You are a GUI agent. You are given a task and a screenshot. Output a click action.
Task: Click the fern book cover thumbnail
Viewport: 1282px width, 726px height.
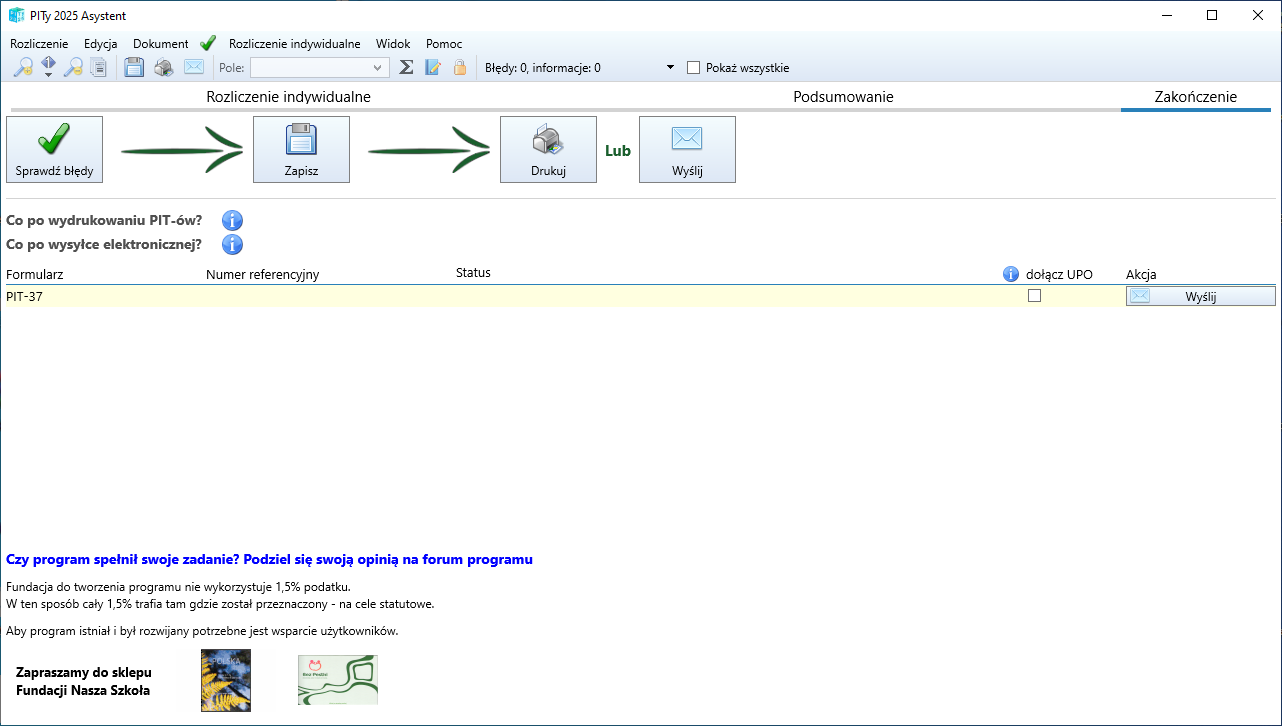coord(226,680)
